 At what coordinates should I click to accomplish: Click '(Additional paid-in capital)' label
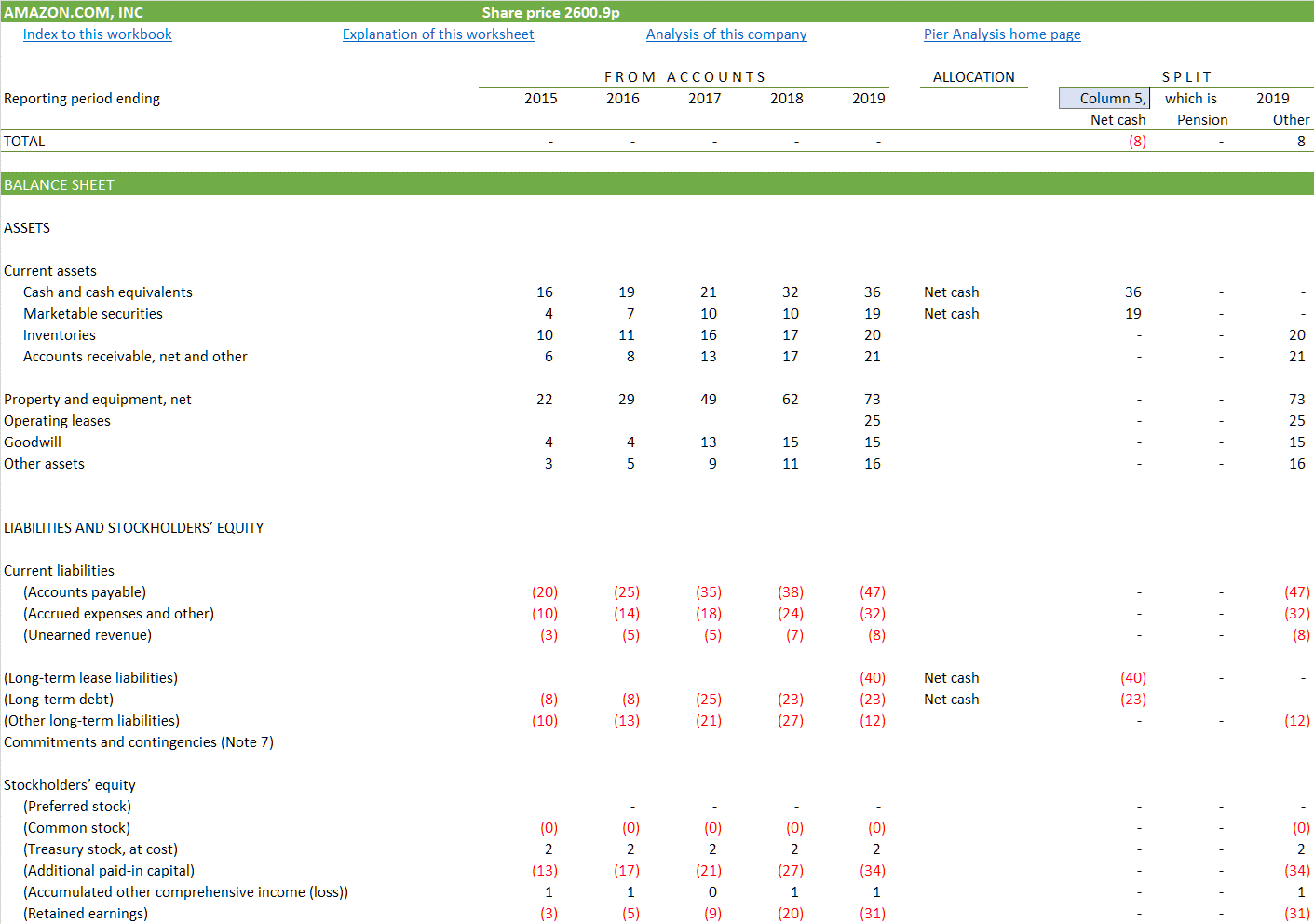[109, 871]
